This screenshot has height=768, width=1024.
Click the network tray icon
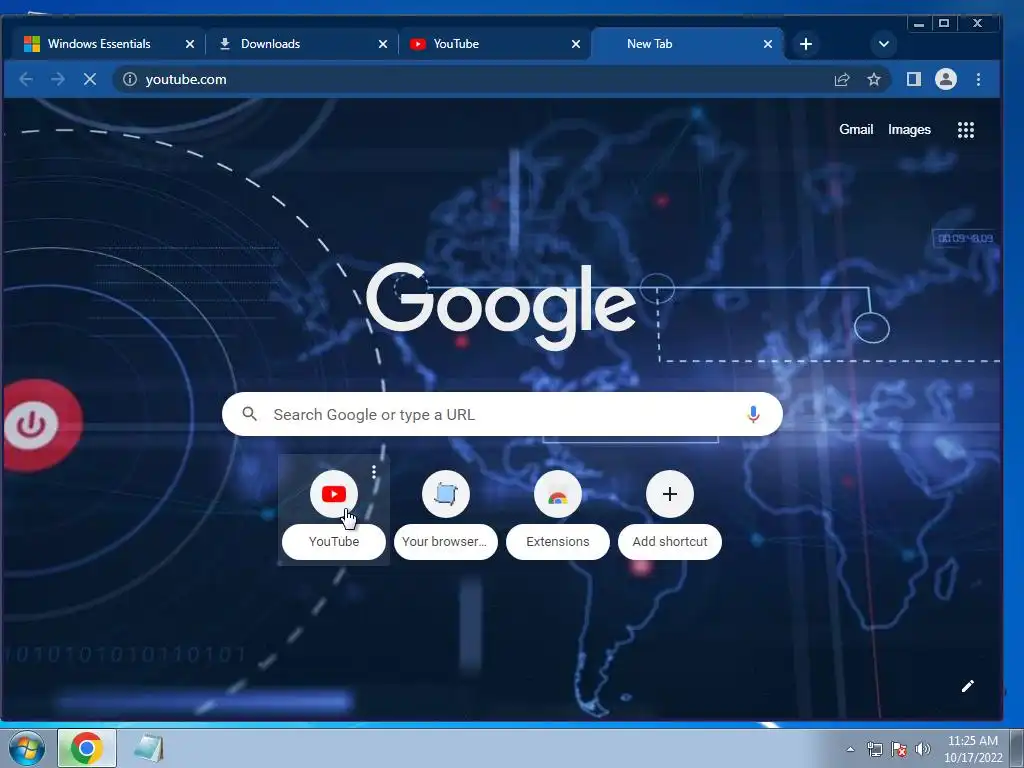point(874,749)
